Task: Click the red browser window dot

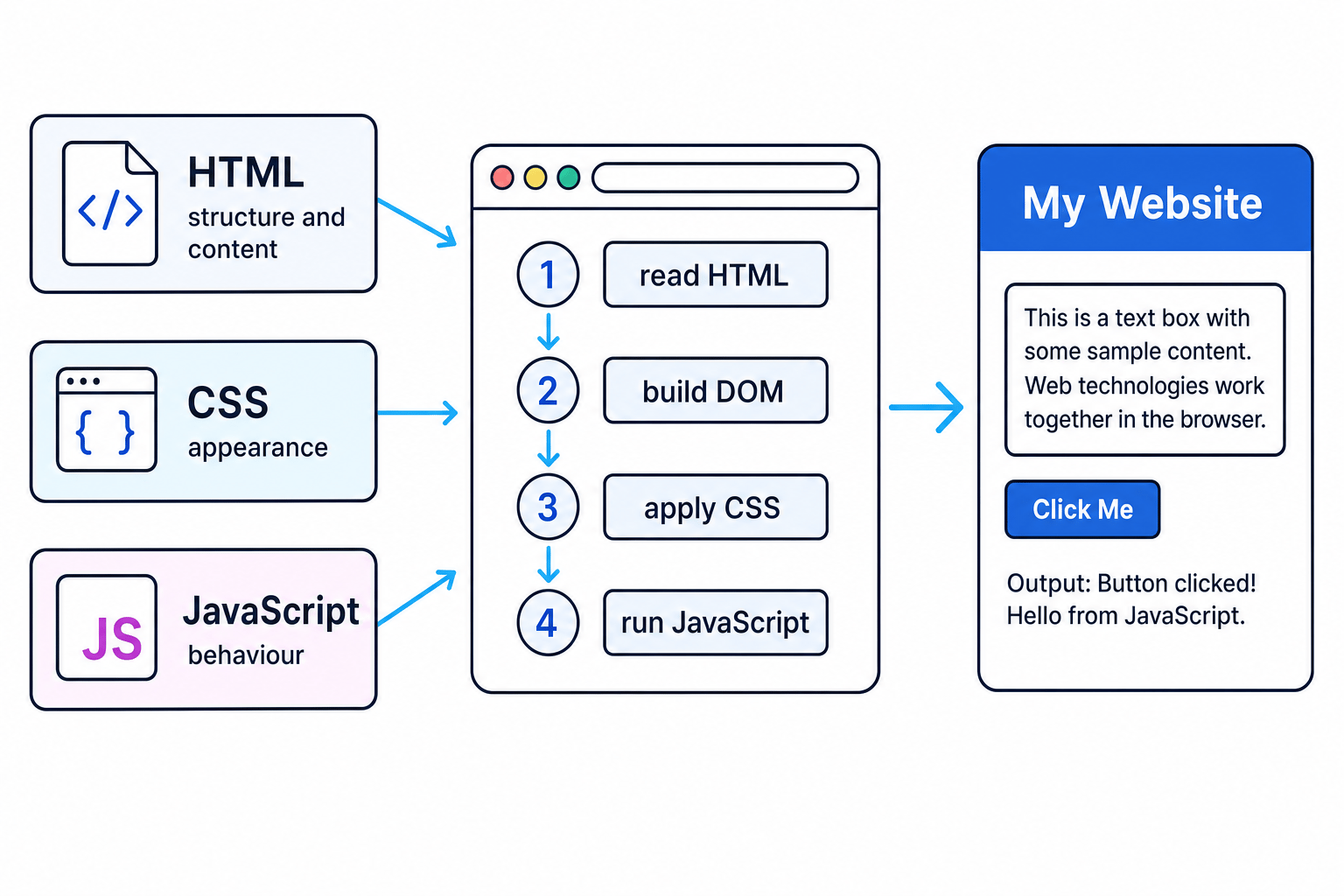Action: 502,178
